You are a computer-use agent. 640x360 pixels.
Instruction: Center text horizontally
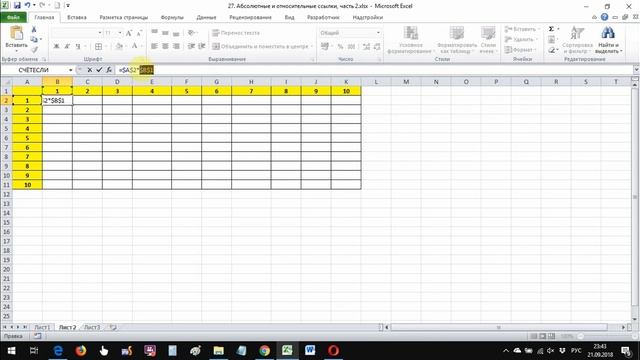coord(165,46)
